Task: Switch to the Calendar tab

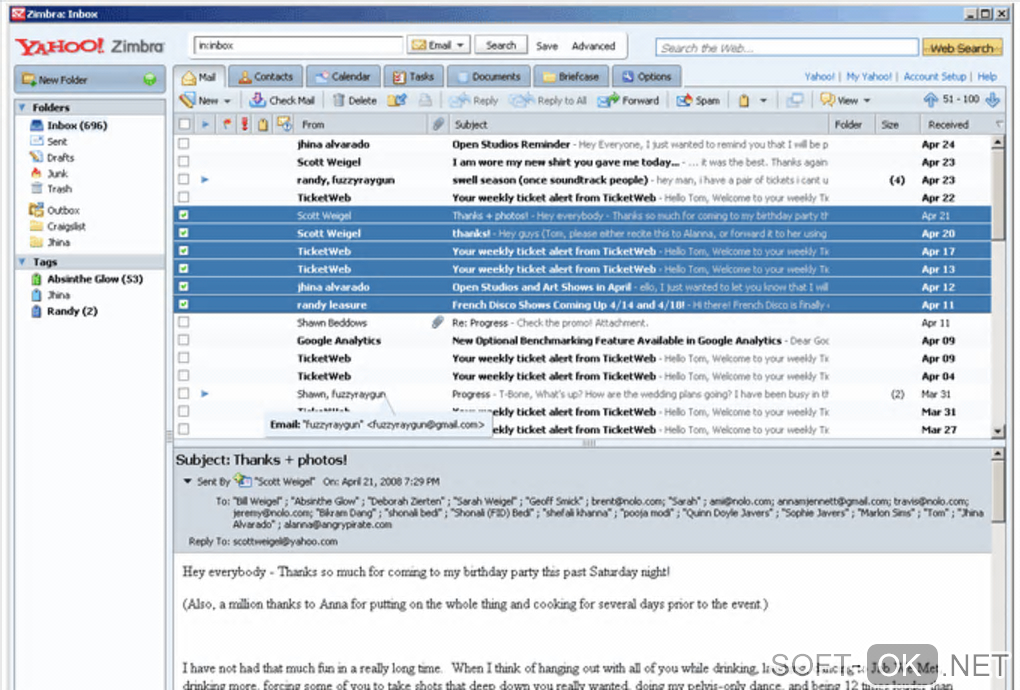Action: point(343,77)
